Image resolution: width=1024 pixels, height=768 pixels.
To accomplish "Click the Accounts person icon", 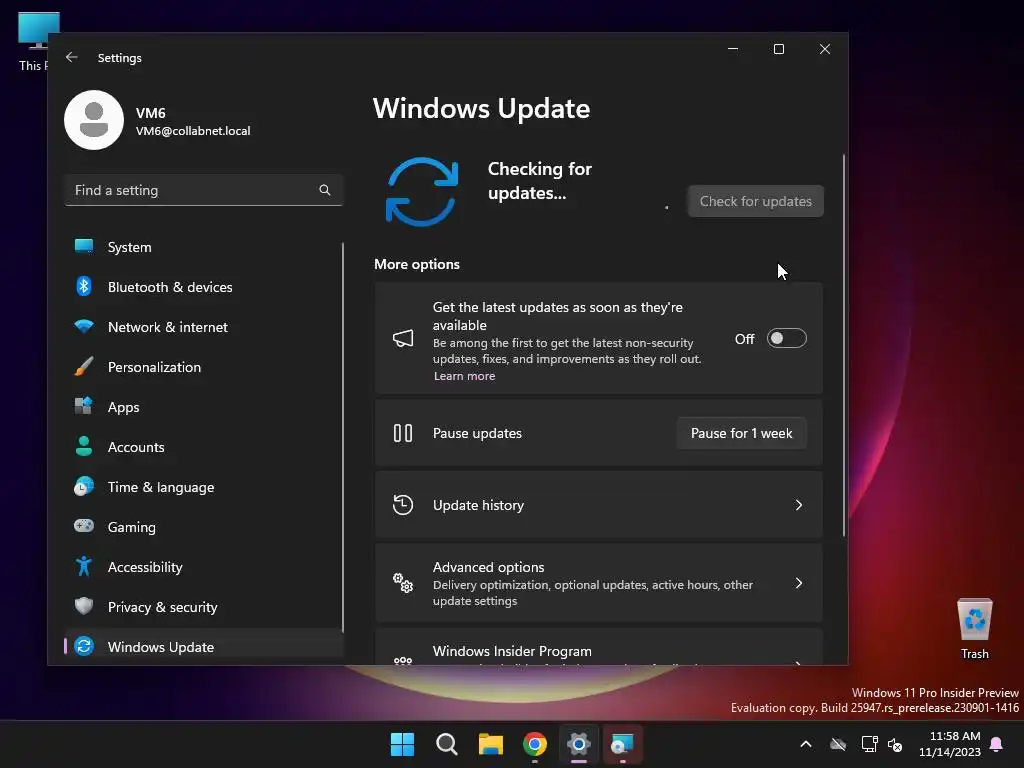I will coord(84,446).
